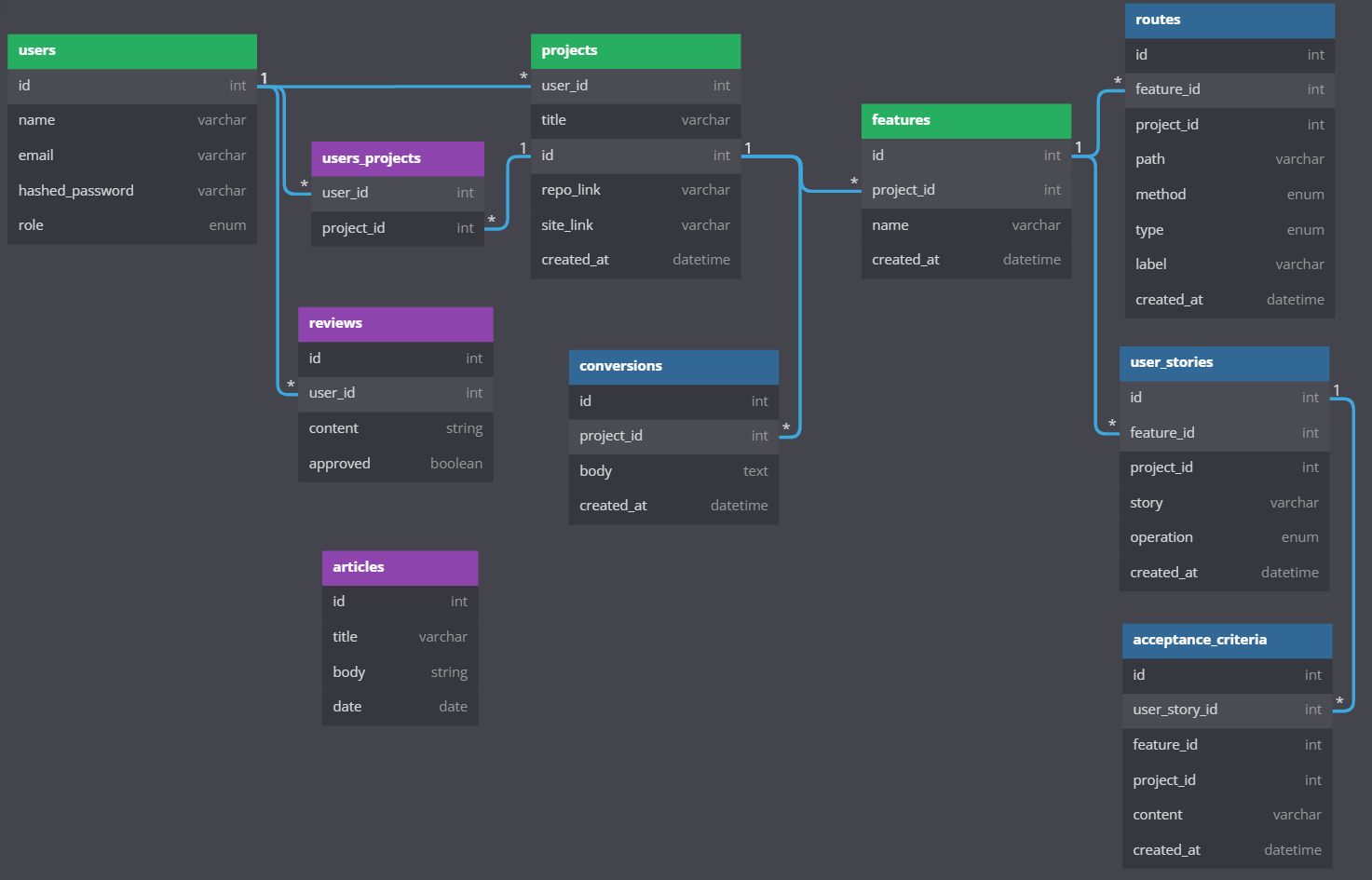Click the conversions table header
This screenshot has height=880, width=1372.
point(672,366)
